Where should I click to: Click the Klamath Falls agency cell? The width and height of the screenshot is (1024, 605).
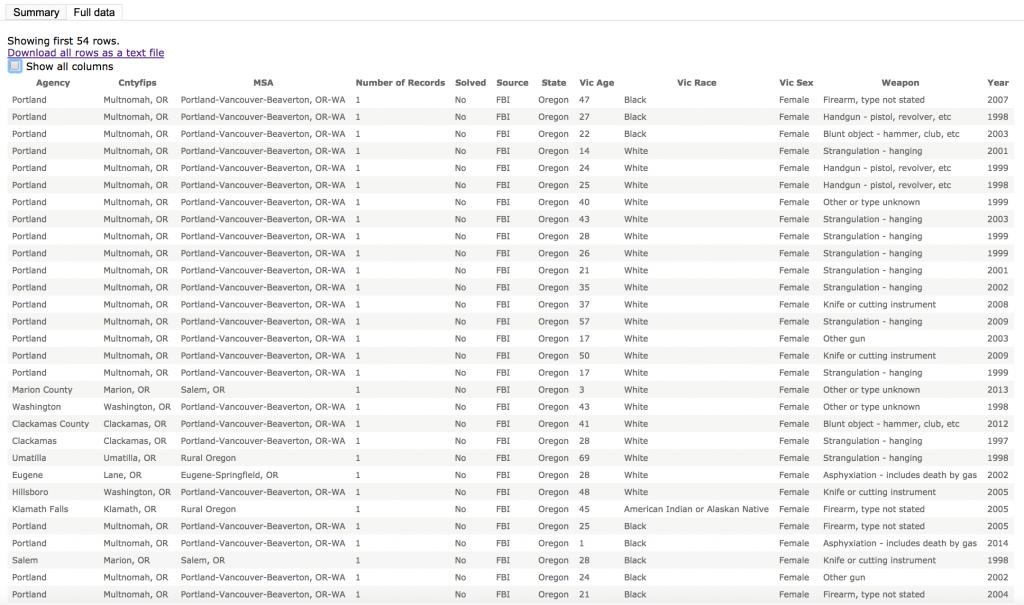pyautogui.click(x=39, y=509)
